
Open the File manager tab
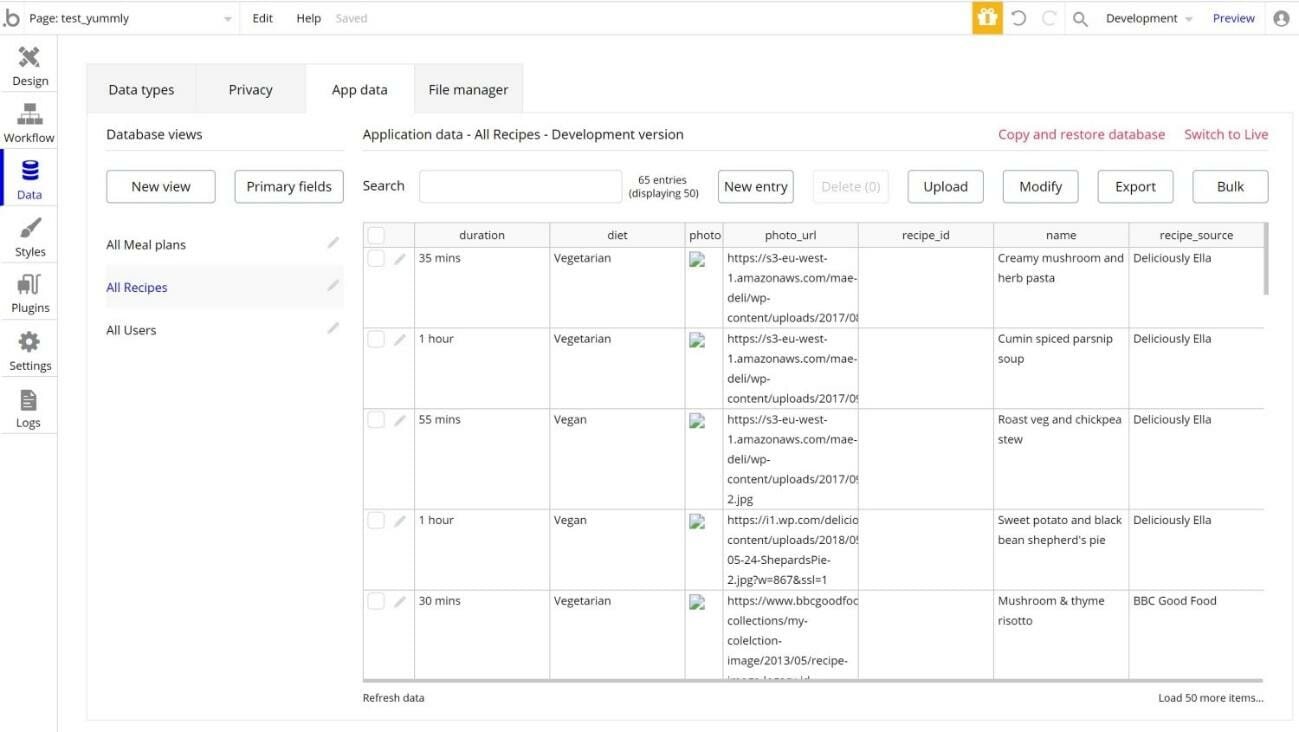point(468,90)
